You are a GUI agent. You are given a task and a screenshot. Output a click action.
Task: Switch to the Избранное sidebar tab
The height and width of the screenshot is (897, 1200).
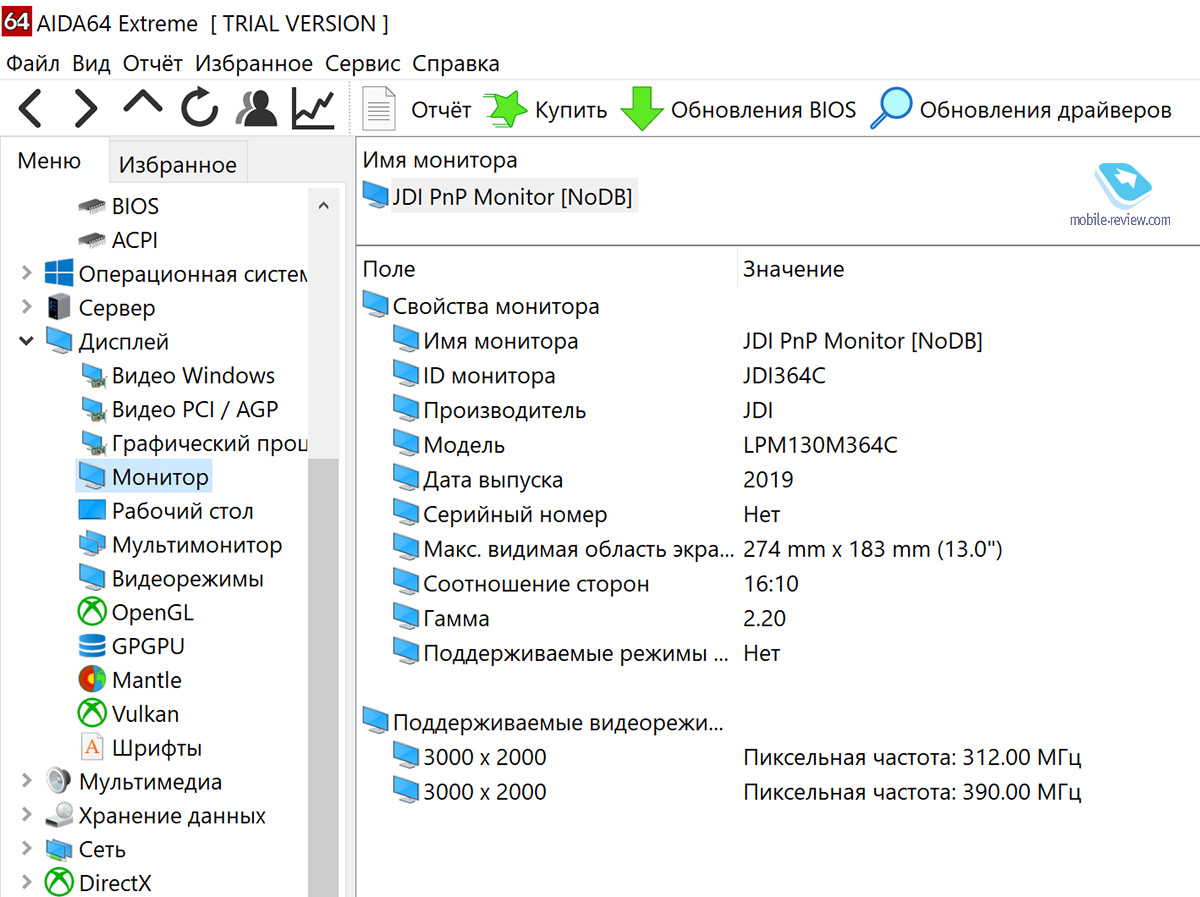pos(177,165)
